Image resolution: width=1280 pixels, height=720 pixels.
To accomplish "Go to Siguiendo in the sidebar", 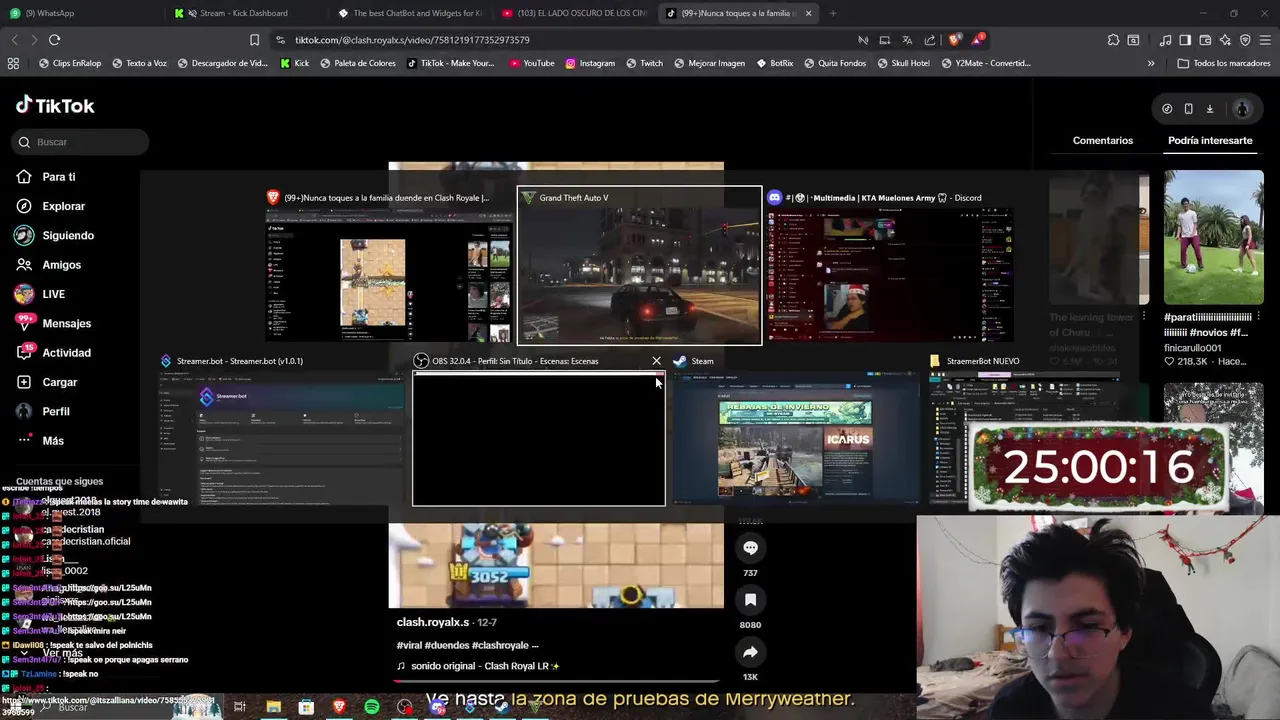I will (67, 235).
